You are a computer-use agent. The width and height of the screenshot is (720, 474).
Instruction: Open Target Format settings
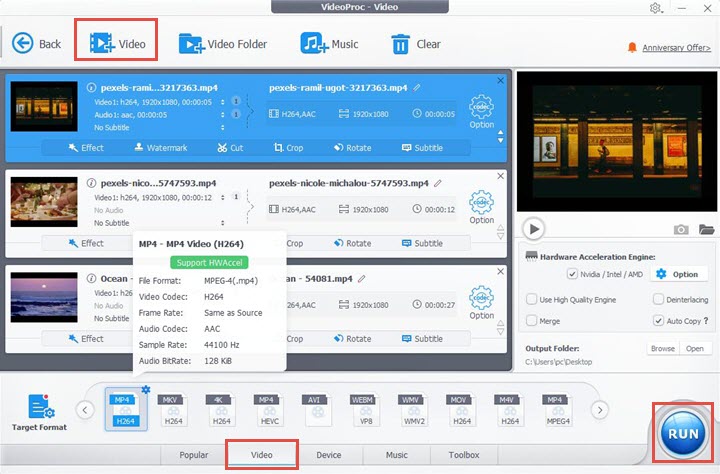pos(39,413)
